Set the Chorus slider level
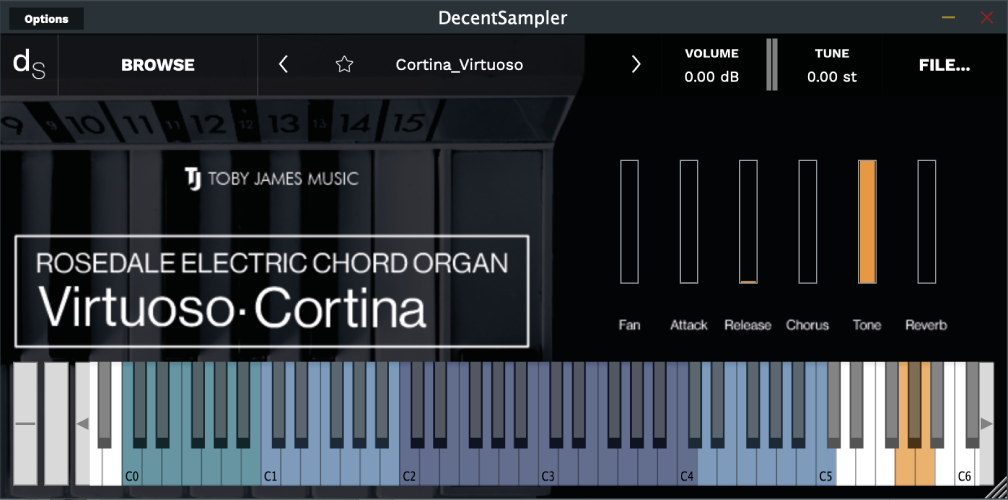This screenshot has height=500, width=1008. 807,222
